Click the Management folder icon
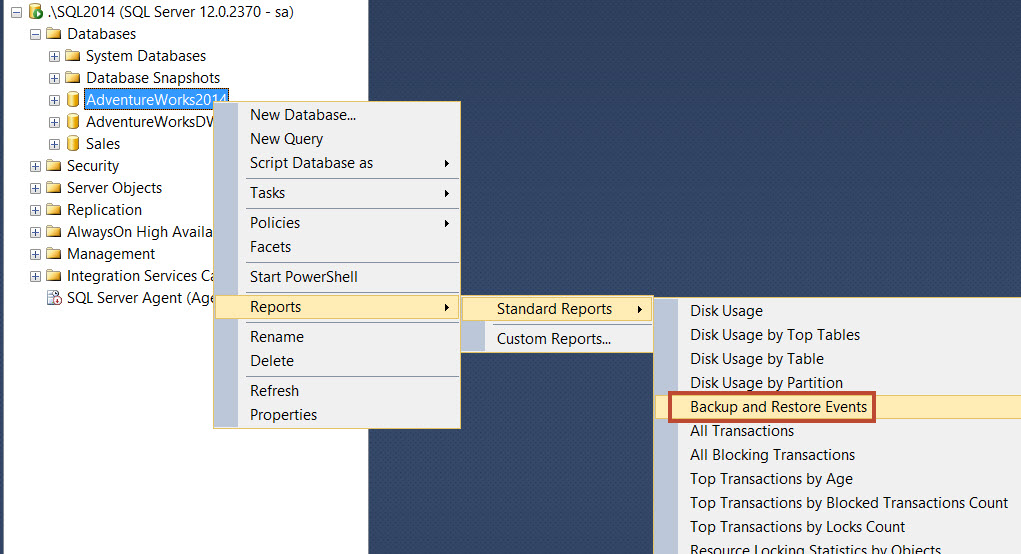Viewport: 1021px width, 554px height. point(54,253)
